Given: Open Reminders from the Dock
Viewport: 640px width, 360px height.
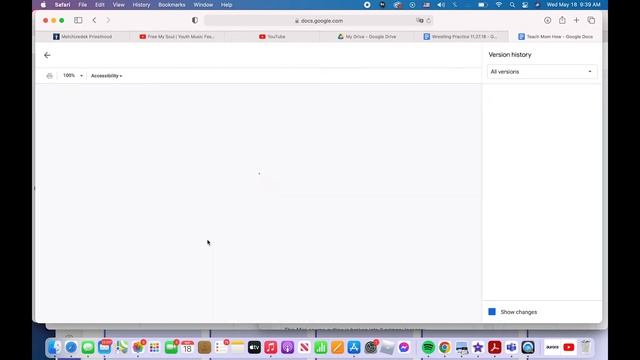Looking at the screenshot, I should tap(221, 347).
